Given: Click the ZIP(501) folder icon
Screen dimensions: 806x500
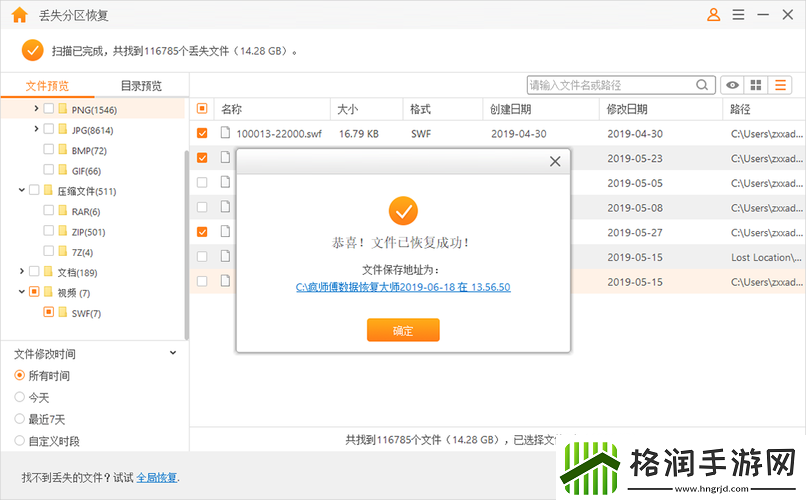Looking at the screenshot, I should click(x=63, y=231).
